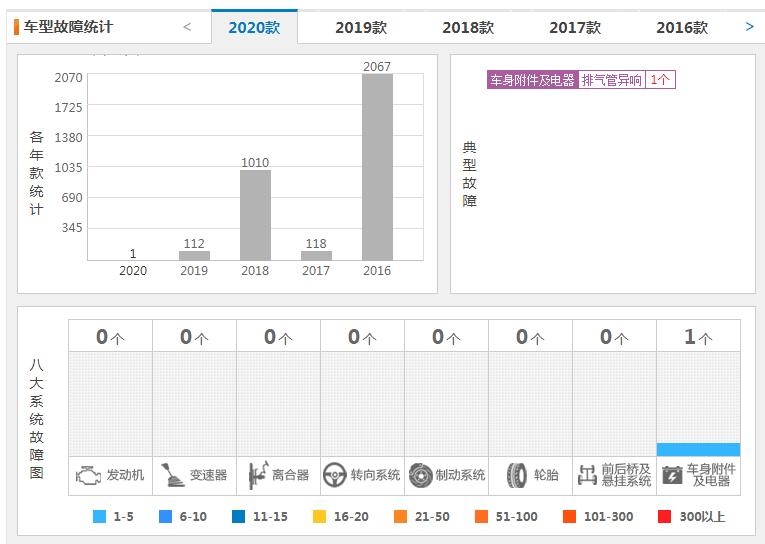The image size is (765, 544).
Task: Select the gearbox (变速器) icon
Action: [x=173, y=475]
